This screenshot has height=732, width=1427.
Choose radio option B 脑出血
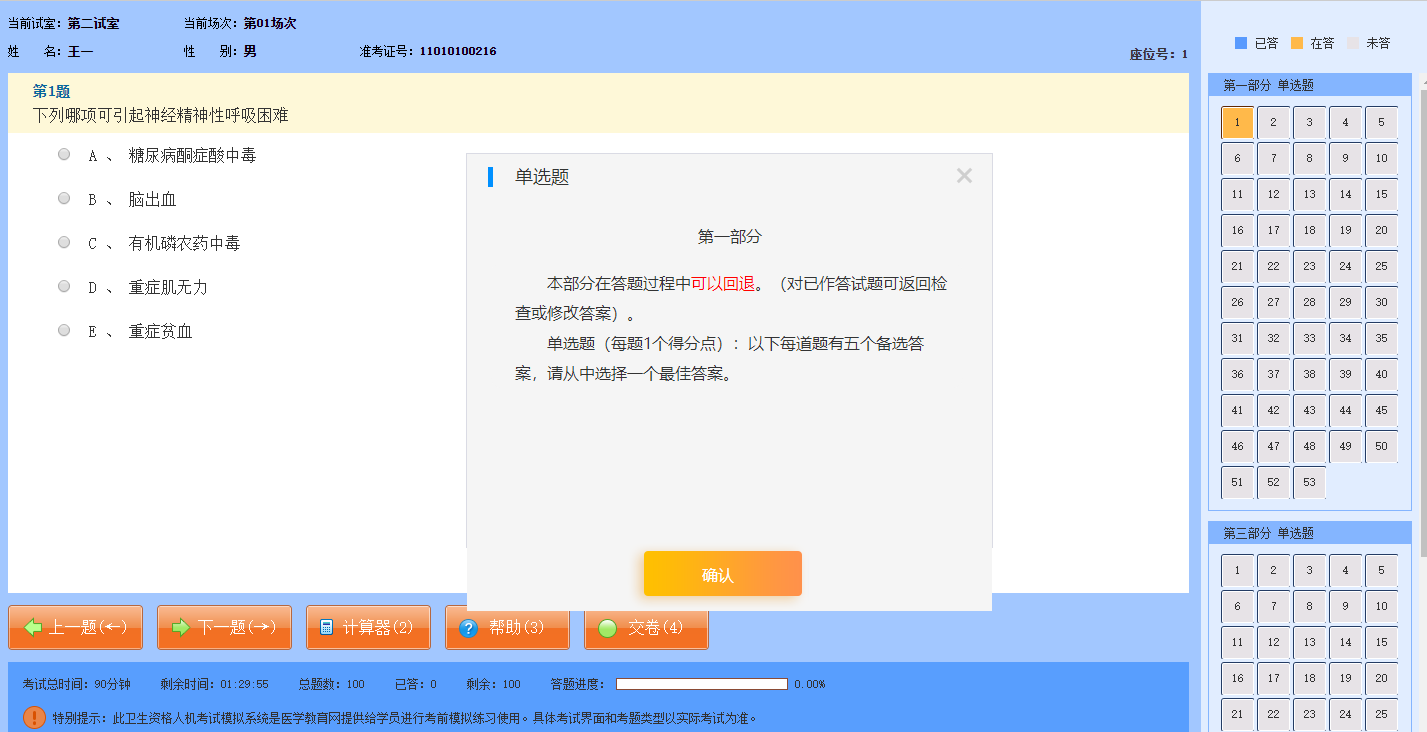click(64, 199)
